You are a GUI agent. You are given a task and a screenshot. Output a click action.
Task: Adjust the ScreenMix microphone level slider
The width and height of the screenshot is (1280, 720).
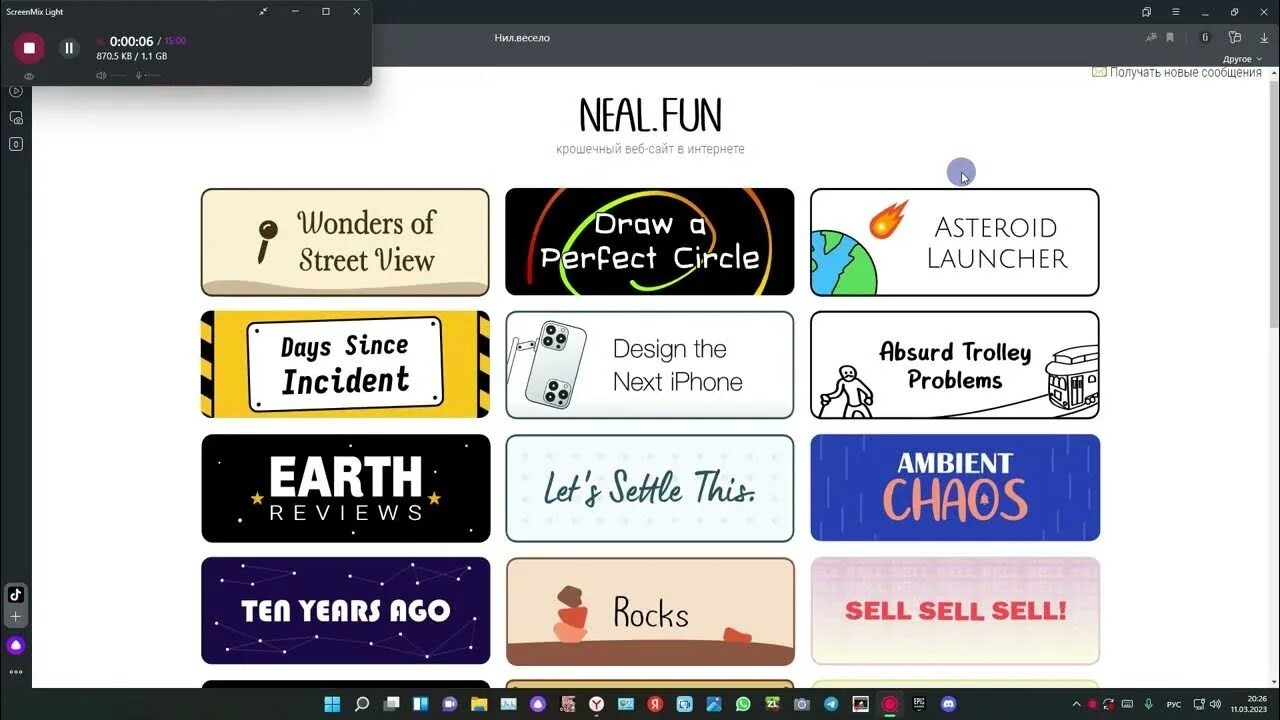153,75
